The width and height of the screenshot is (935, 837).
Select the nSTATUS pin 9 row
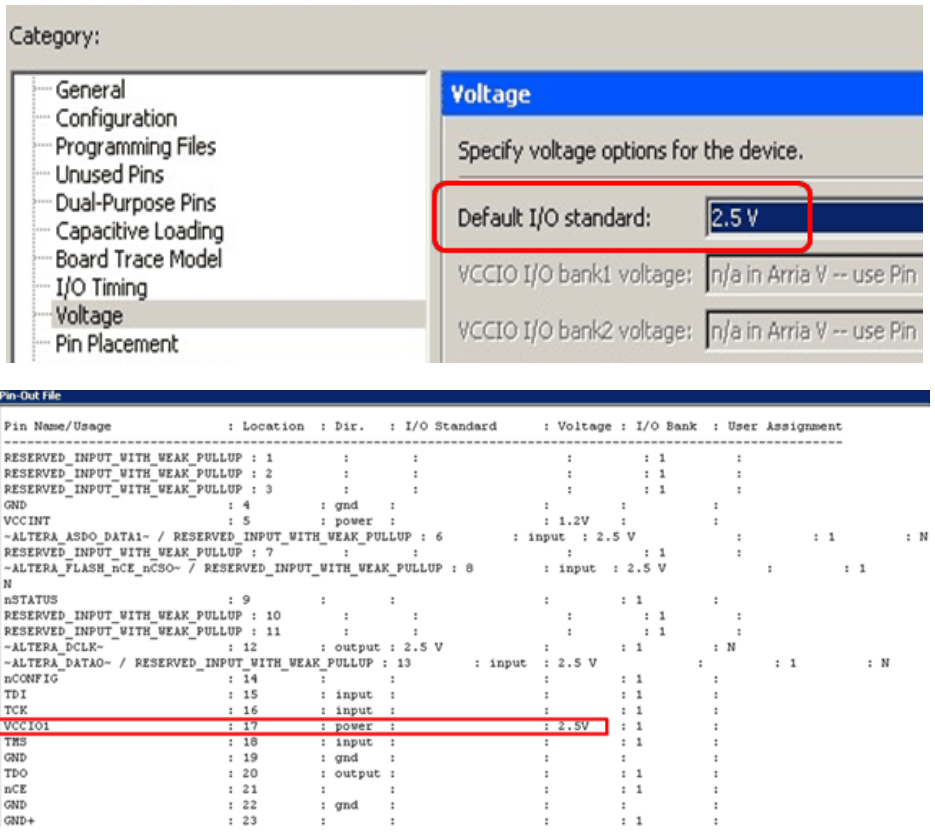tap(300, 599)
